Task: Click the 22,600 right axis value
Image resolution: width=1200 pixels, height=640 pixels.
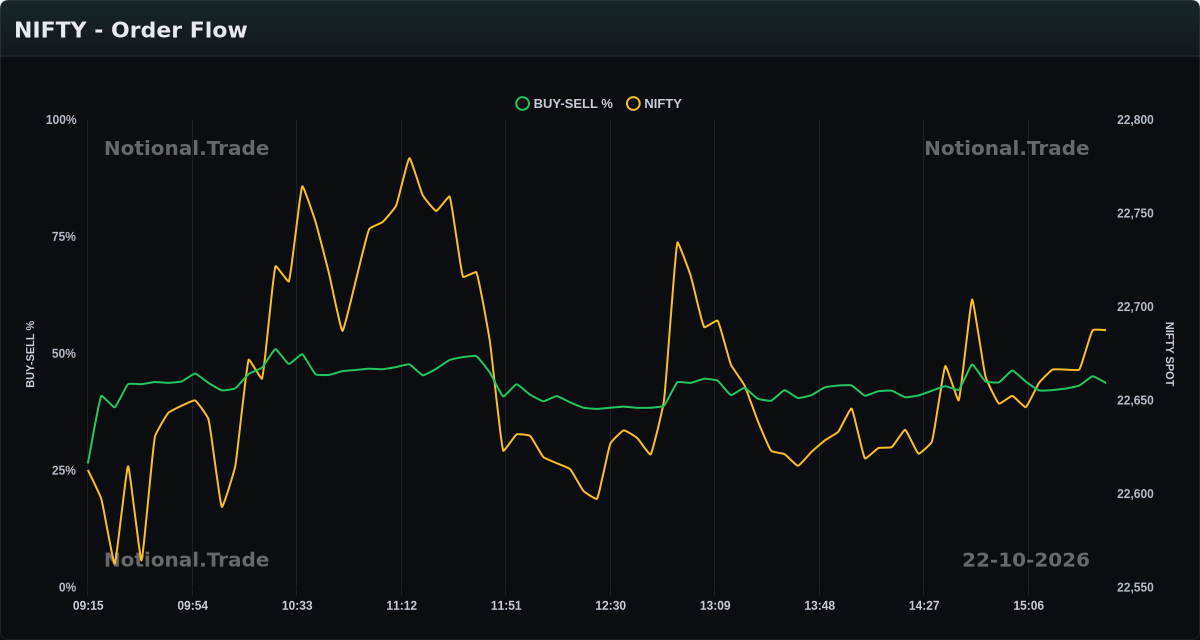Action: [x=1135, y=494]
